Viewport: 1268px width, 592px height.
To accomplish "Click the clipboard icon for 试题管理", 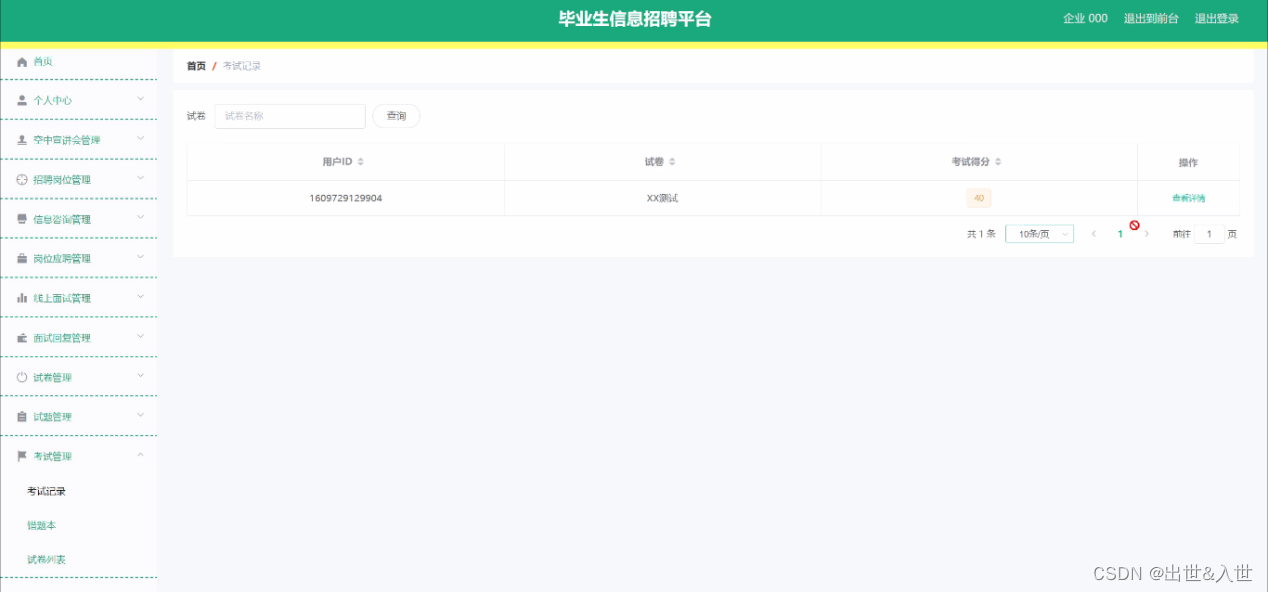I will click(22, 417).
